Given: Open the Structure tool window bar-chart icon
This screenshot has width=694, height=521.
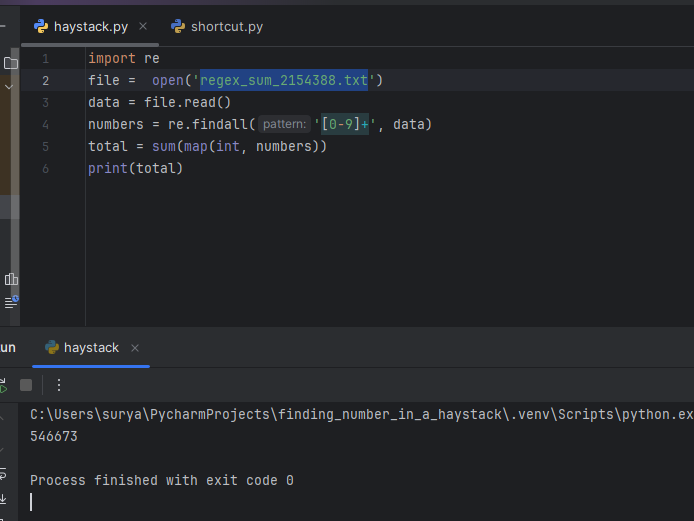Looking at the screenshot, I should [x=11, y=279].
